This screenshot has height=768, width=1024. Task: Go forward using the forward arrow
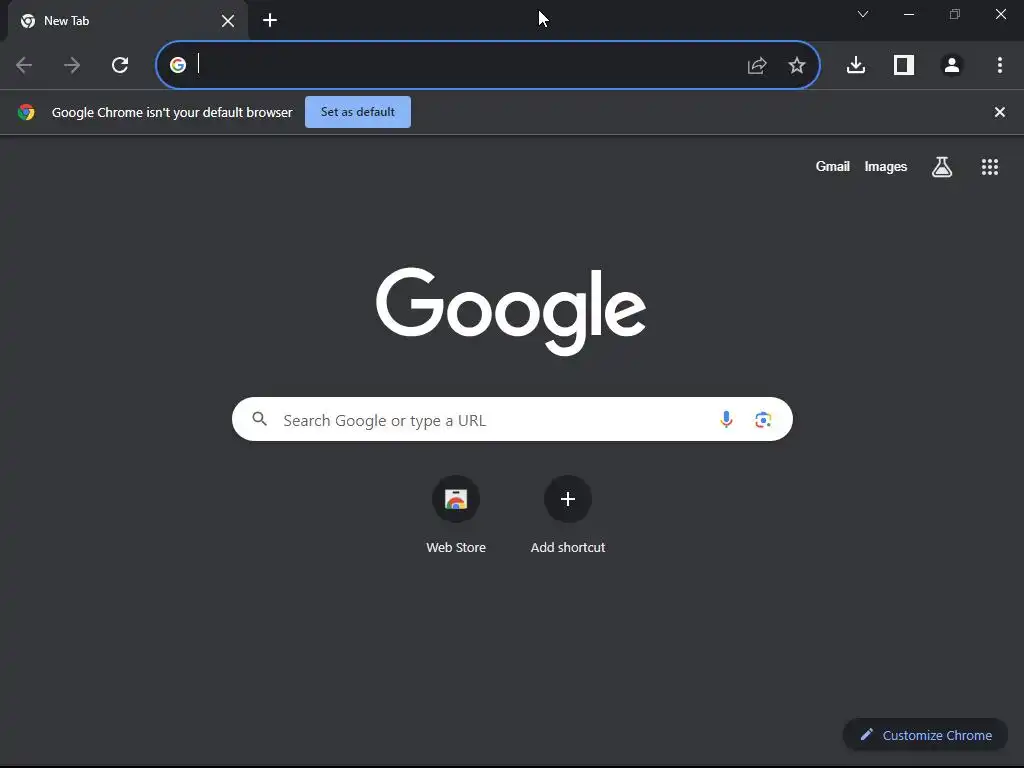pos(72,65)
